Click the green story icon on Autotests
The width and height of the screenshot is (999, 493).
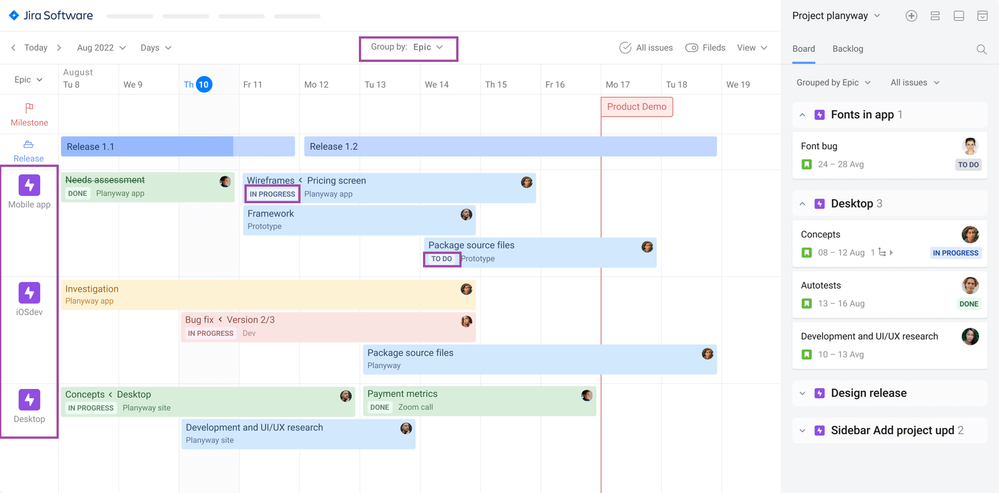pos(807,304)
